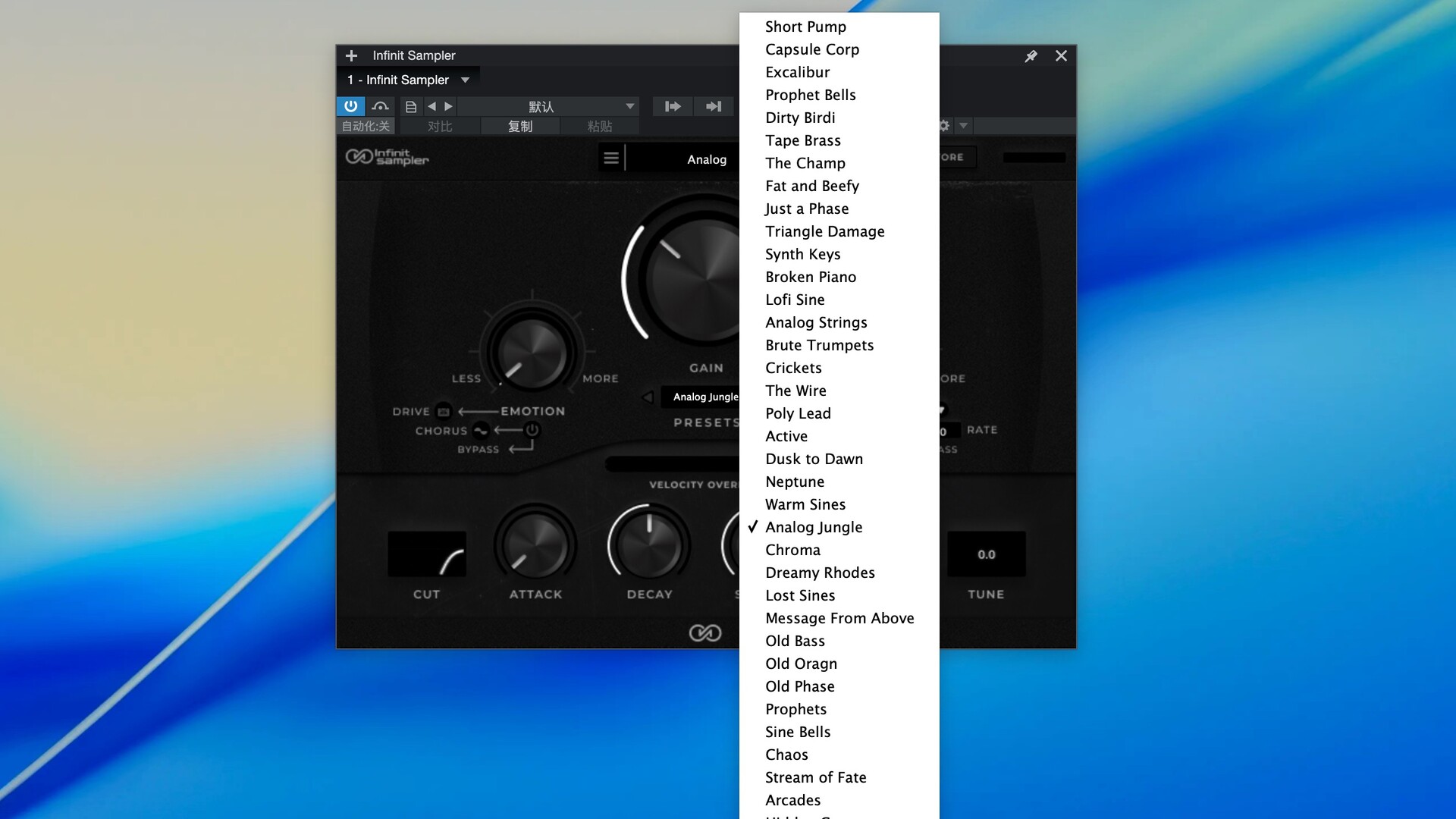Click the 自动化:关 automation button

pyautogui.click(x=366, y=127)
